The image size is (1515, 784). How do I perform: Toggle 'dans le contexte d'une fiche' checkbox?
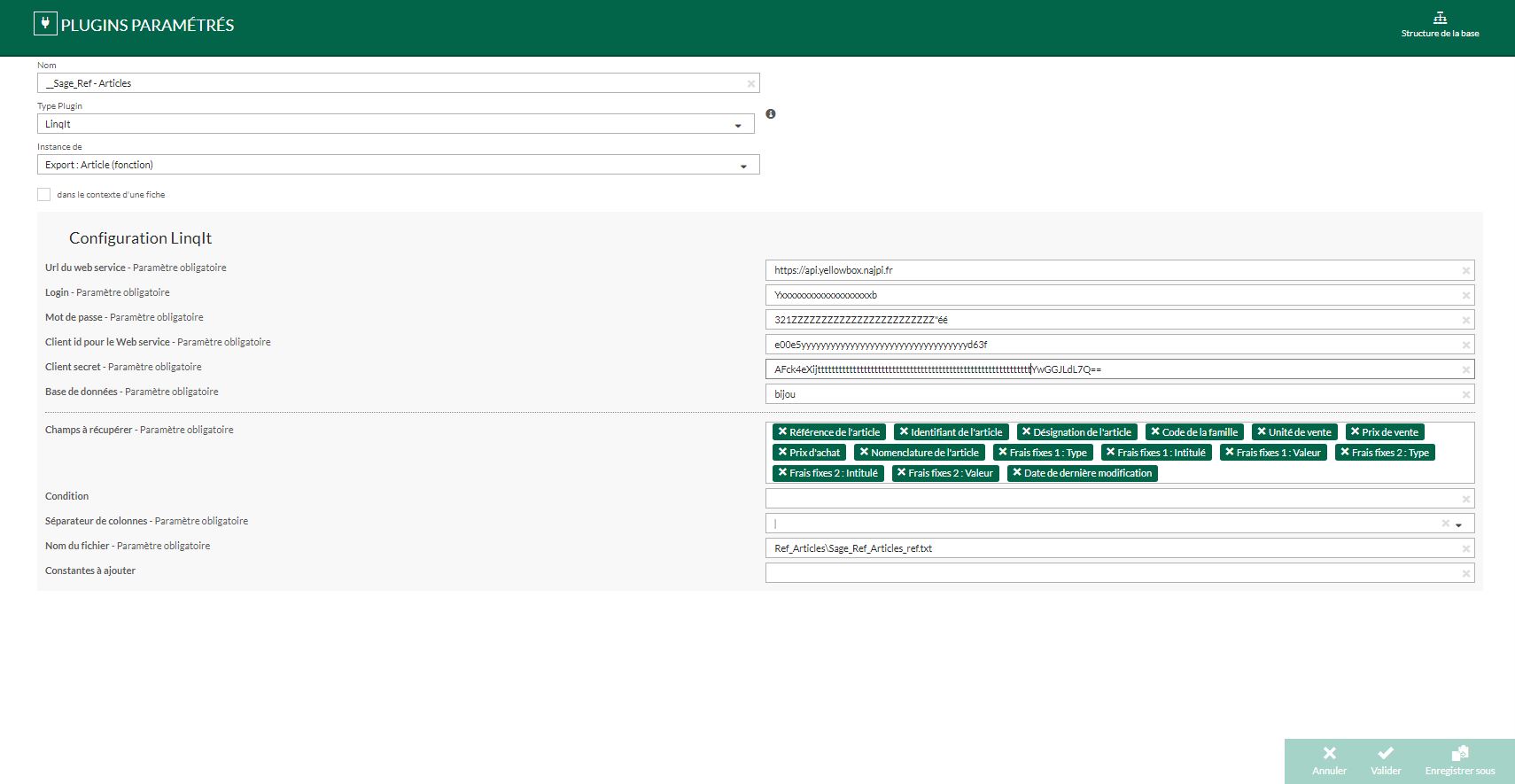(x=44, y=195)
